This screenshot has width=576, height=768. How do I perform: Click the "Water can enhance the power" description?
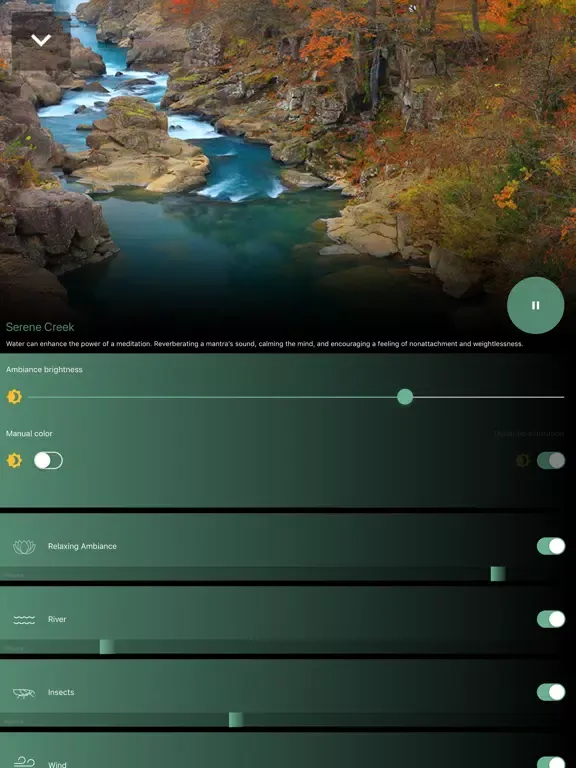pos(264,344)
